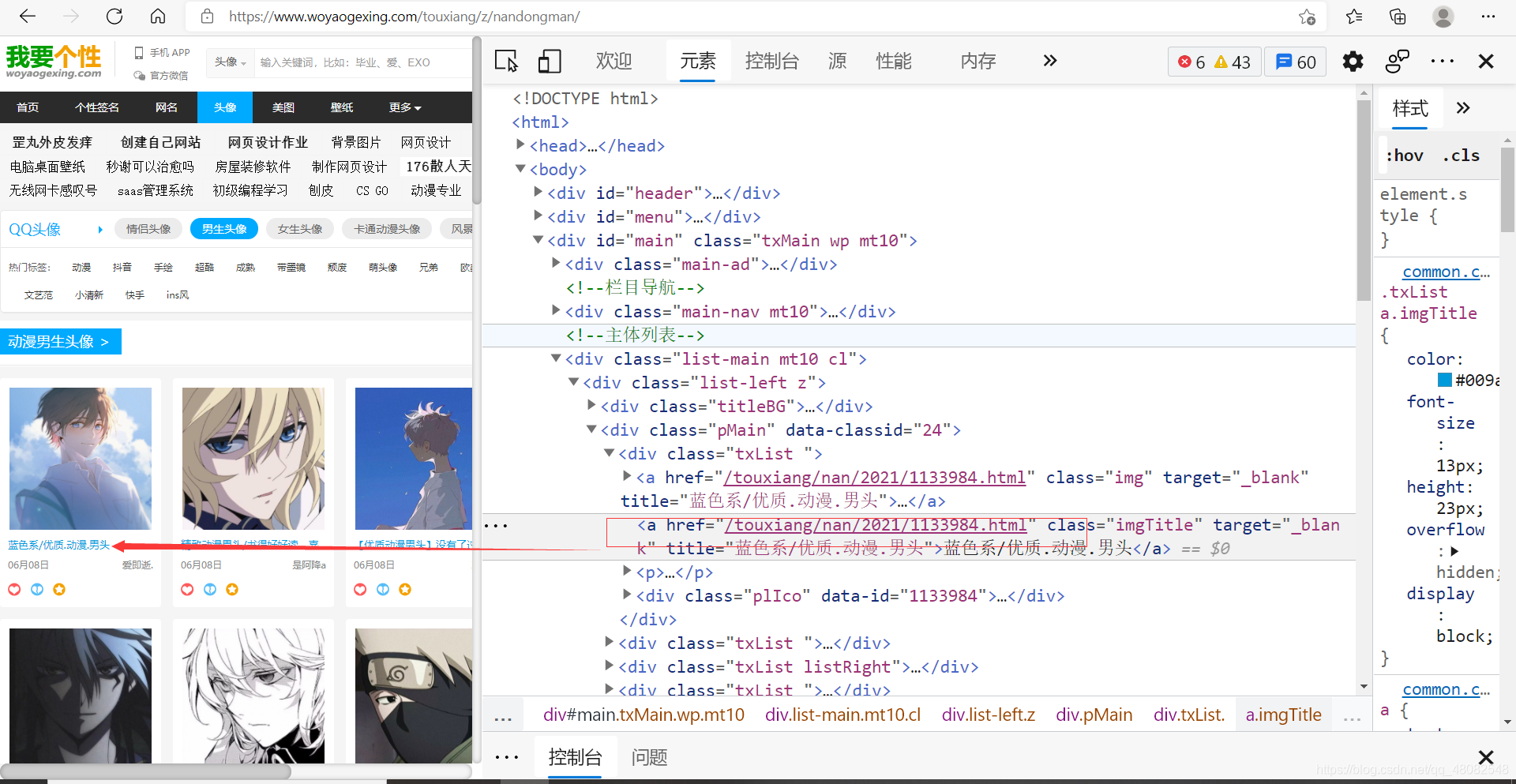Switch to the 控制台 DevTools tab
This screenshot has width=1516, height=784.
771,61
